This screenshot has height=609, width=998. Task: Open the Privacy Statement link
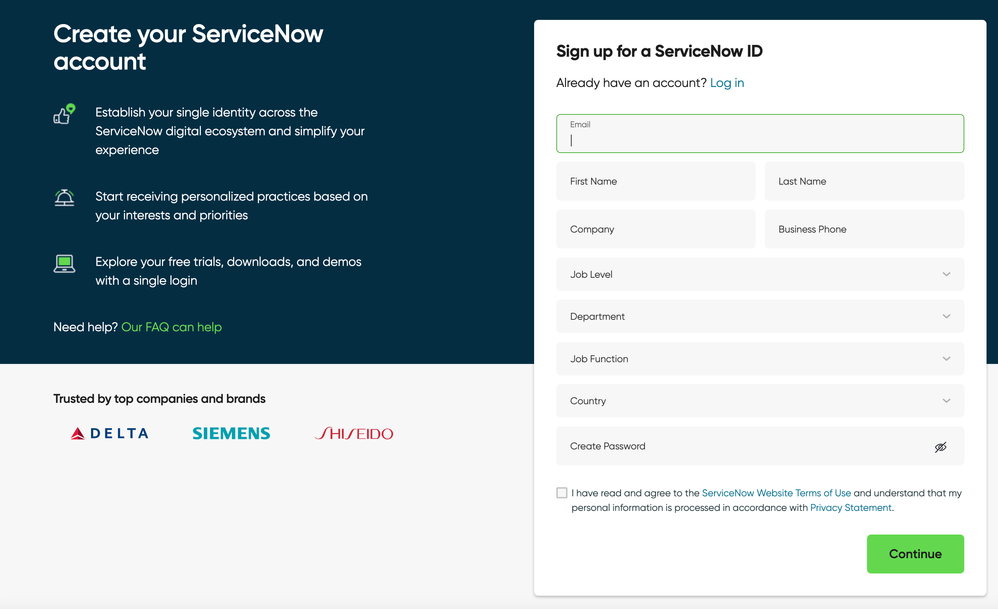[850, 508]
